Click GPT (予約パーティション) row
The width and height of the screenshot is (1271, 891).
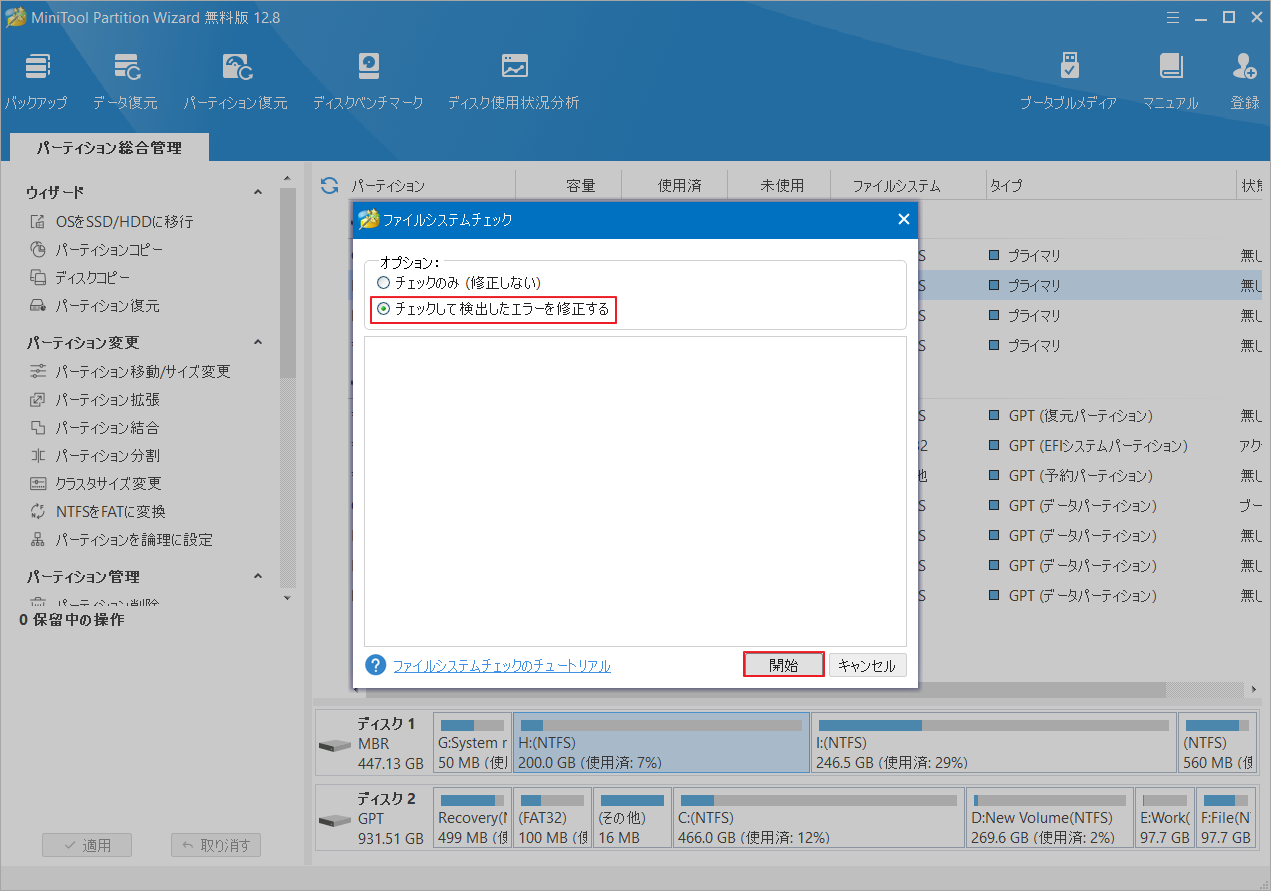point(1080,475)
